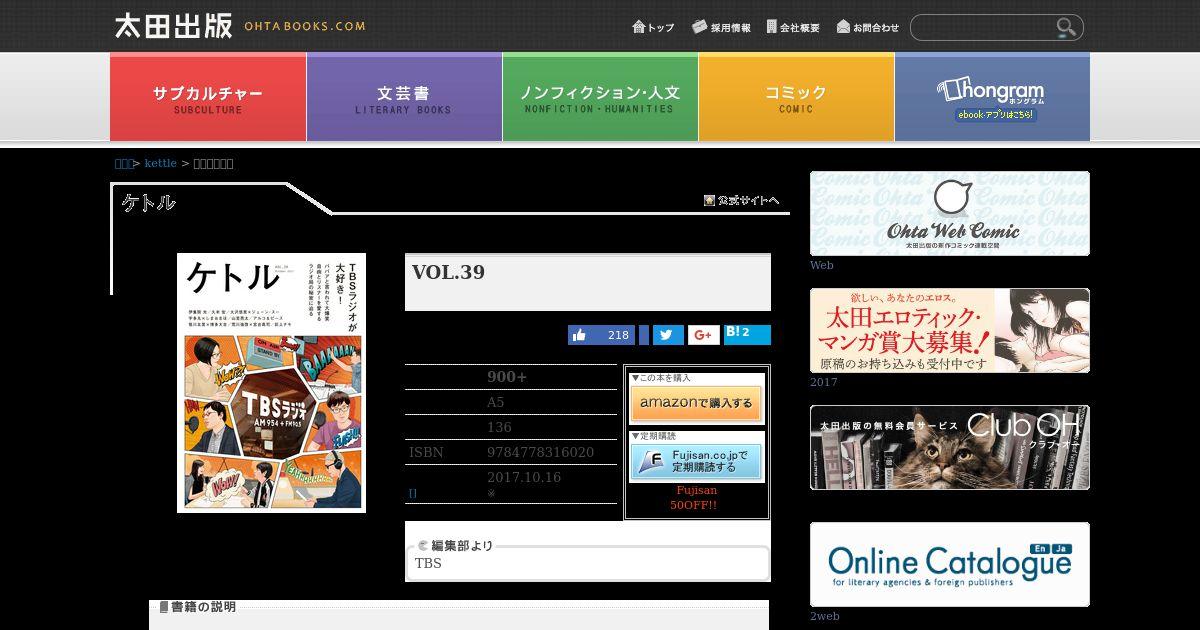Click the Fujisan 50OFF!! red link
This screenshot has width=1200, height=630.
point(697,498)
